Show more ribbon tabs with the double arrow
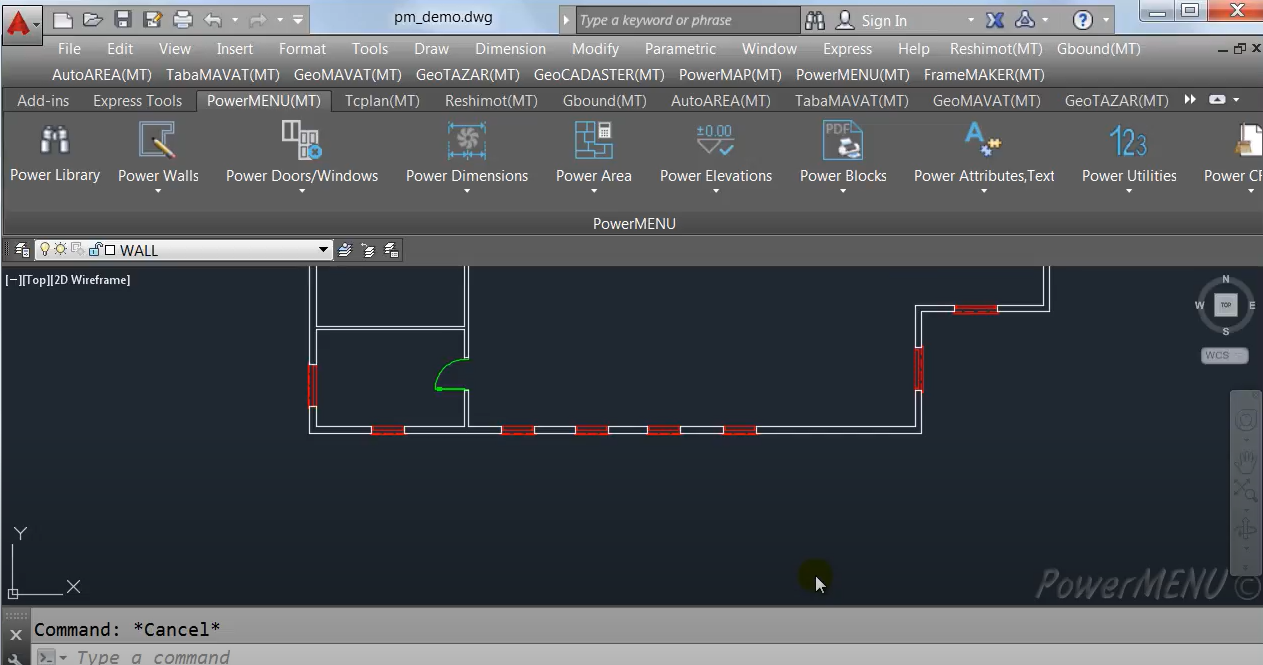 pos(1190,100)
